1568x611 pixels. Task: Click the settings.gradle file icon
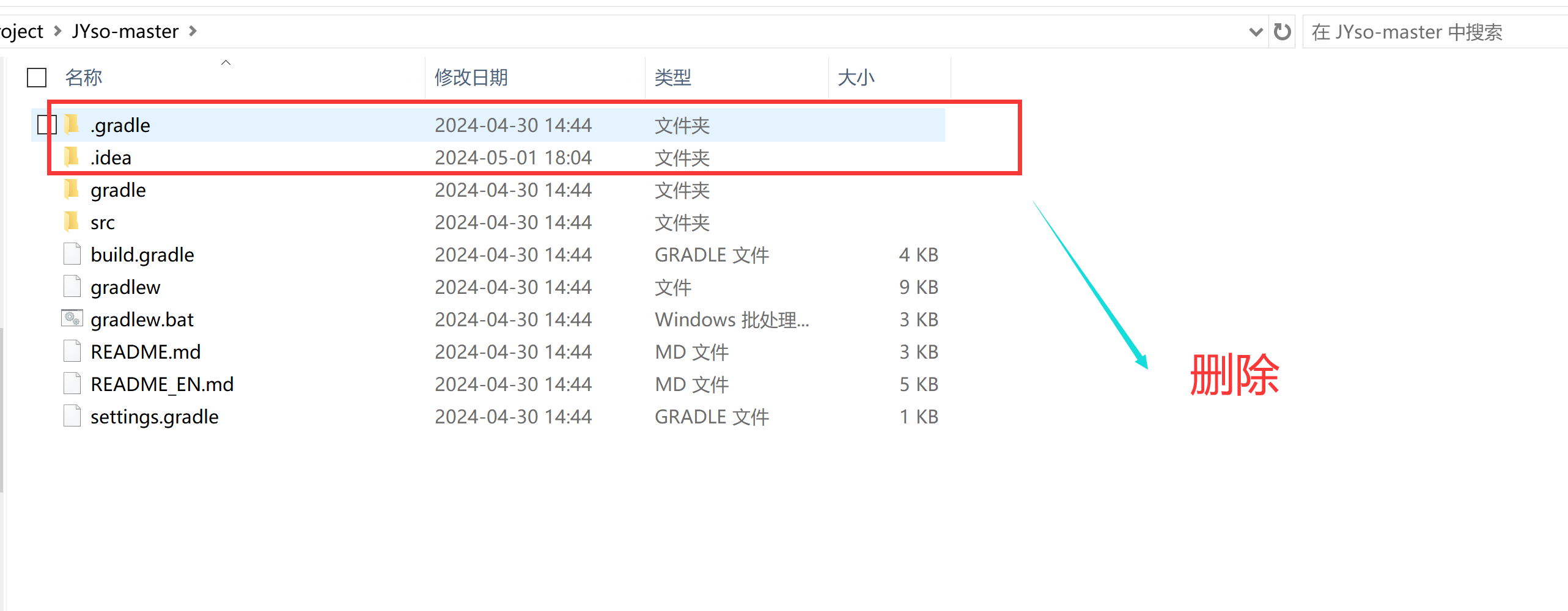[72, 415]
